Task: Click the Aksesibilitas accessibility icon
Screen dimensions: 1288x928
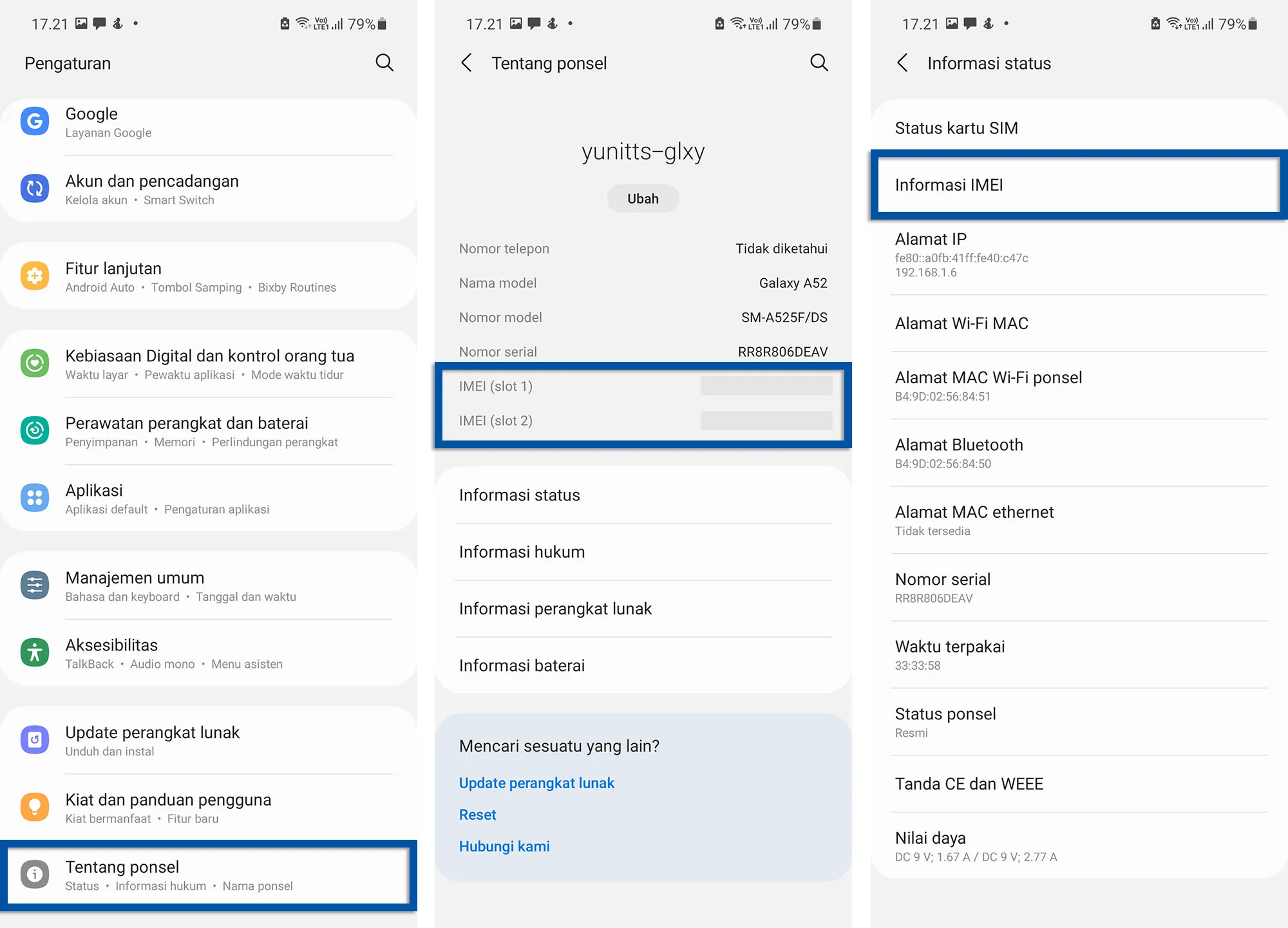Action: 35,652
